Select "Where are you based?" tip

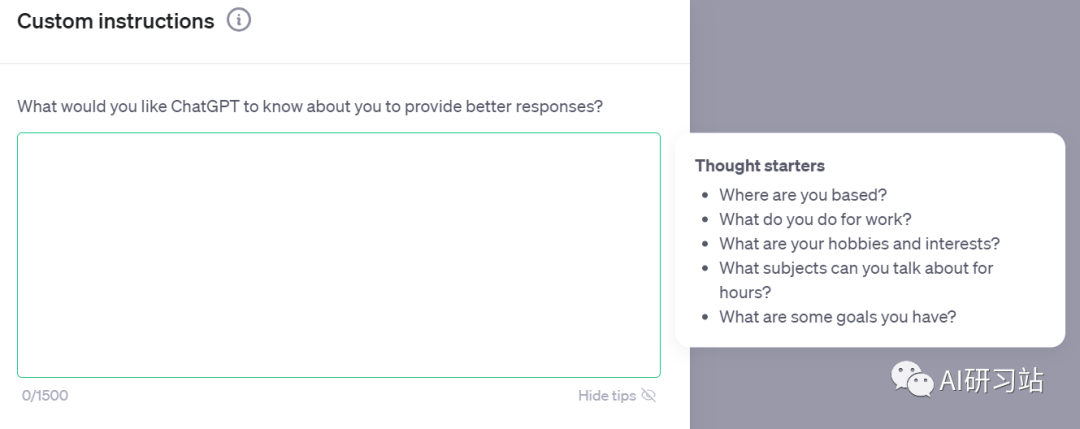tap(803, 195)
